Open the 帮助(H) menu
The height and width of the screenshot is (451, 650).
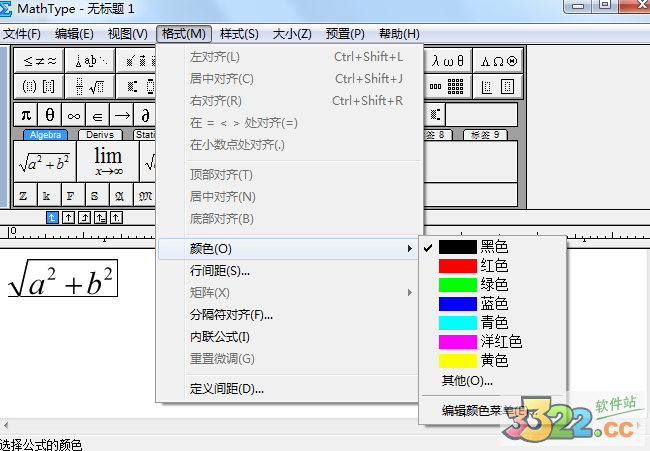(399, 34)
